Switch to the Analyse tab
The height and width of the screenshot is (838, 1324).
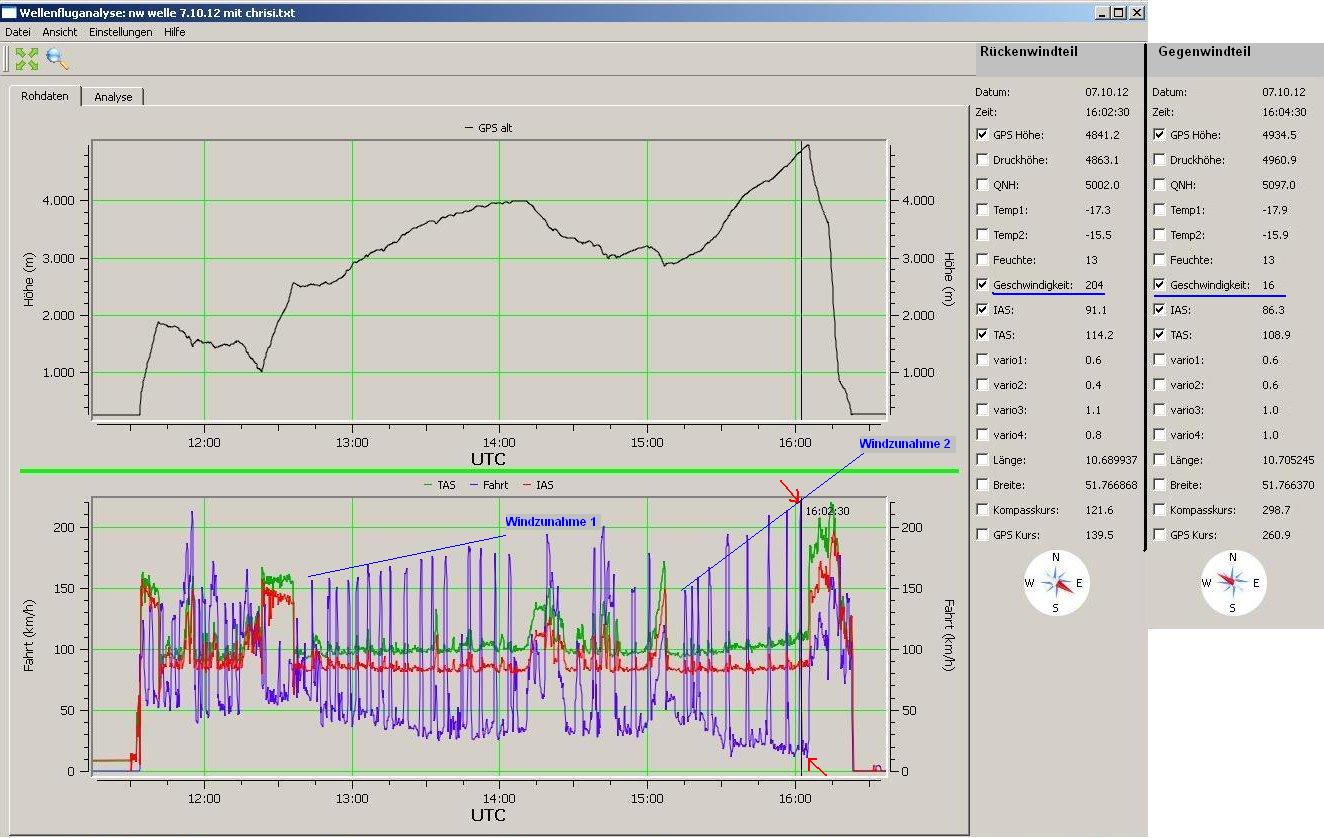[x=113, y=97]
